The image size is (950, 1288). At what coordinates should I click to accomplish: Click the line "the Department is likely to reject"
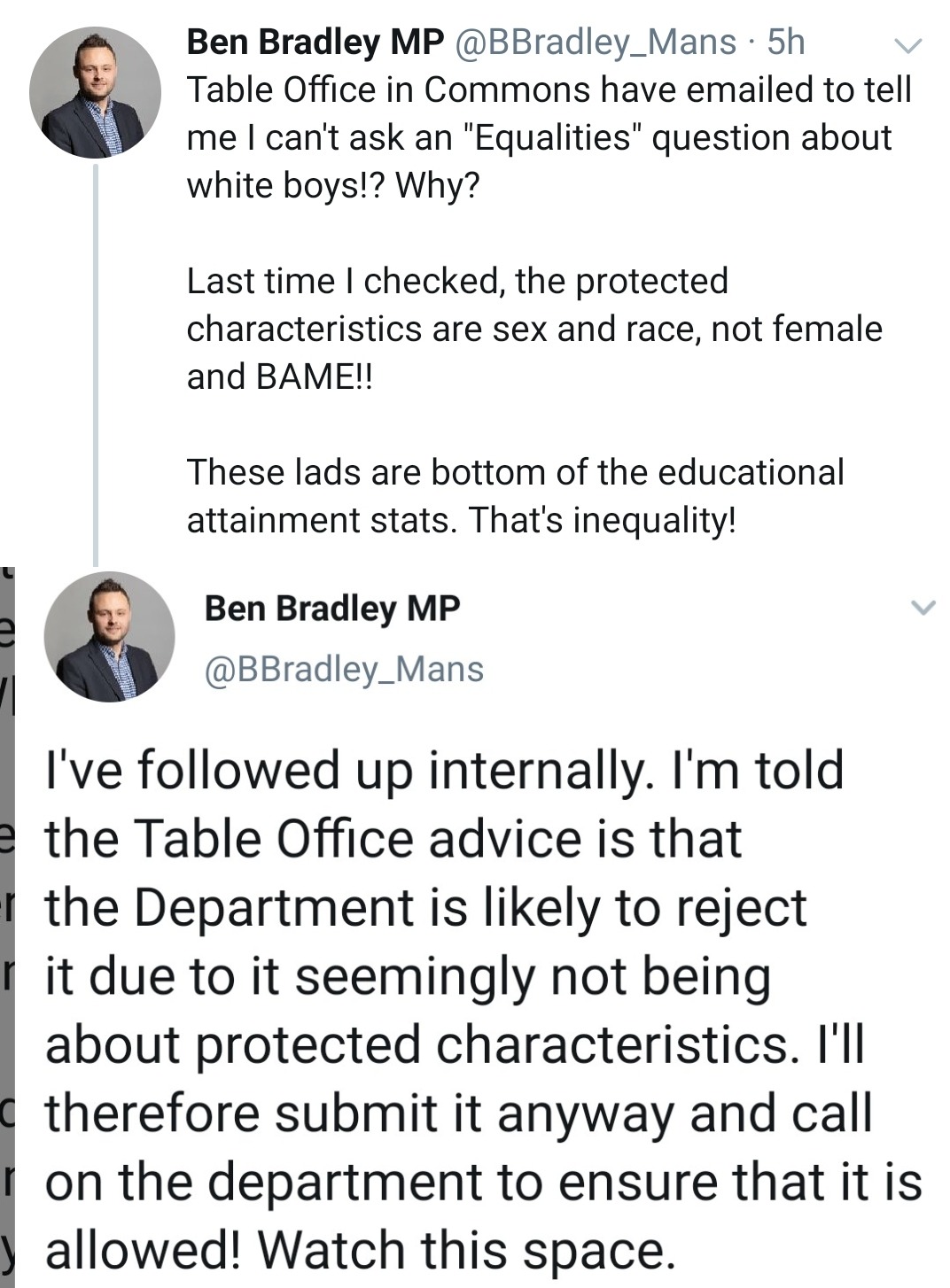[425, 907]
